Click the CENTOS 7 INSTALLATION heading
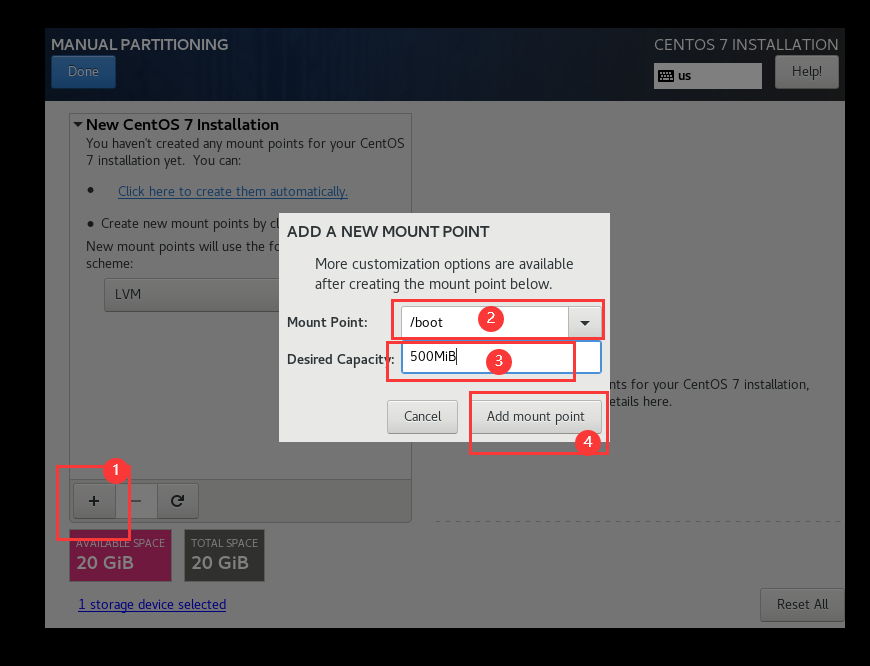Viewport: 870px width, 666px height. tap(746, 44)
